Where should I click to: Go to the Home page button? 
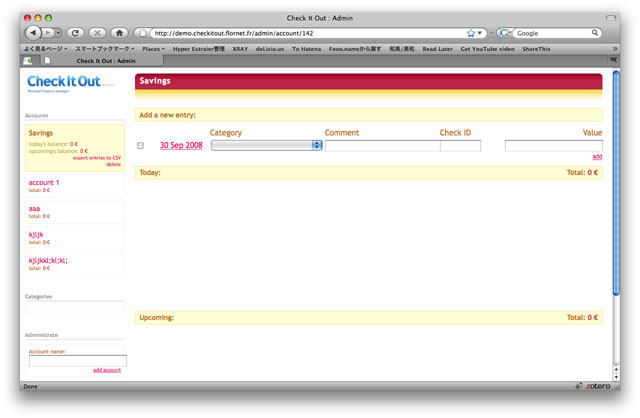click(119, 33)
